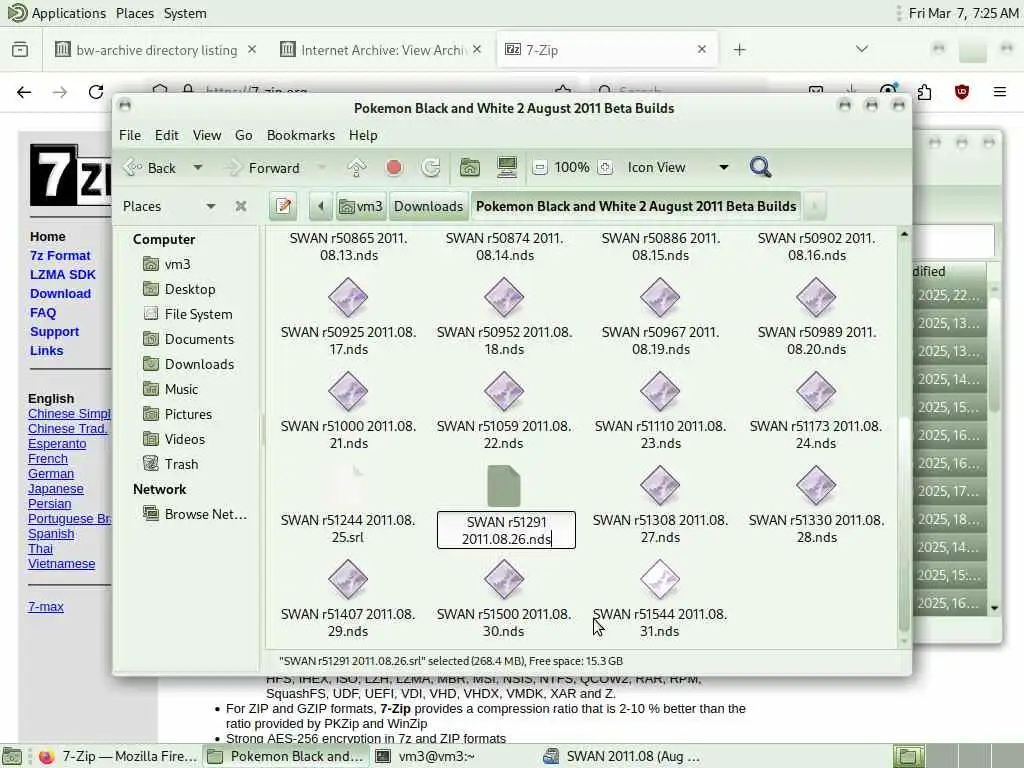Open the Applications system menu

coord(57,13)
